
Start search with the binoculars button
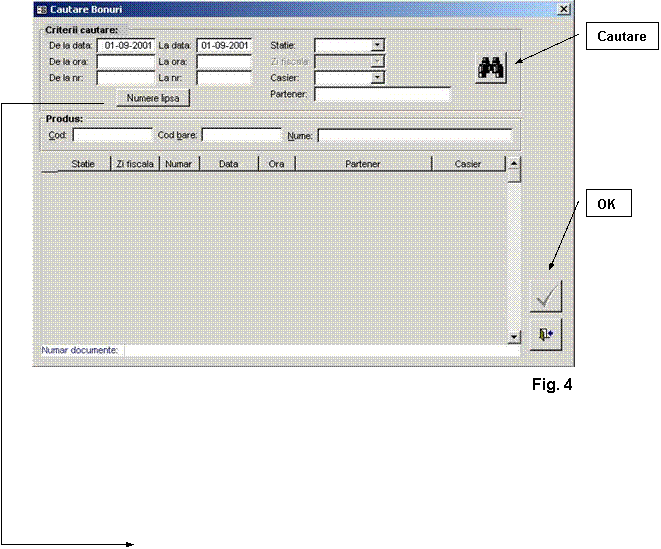491,68
